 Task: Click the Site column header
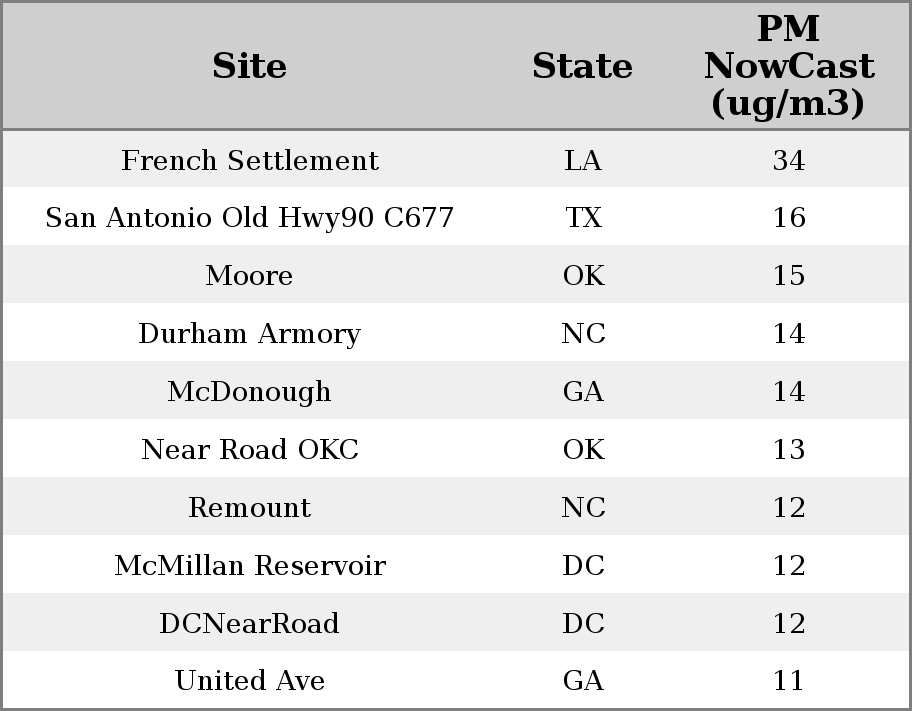tap(249, 66)
